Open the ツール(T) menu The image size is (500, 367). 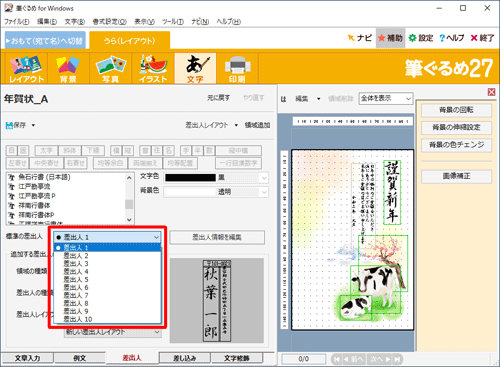[x=173, y=22]
